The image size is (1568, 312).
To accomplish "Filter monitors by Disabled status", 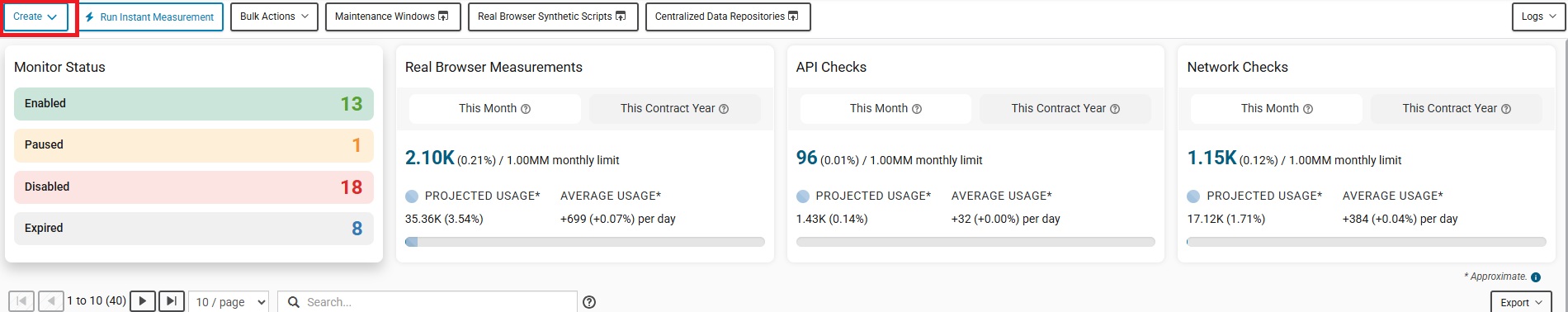I will click(194, 187).
